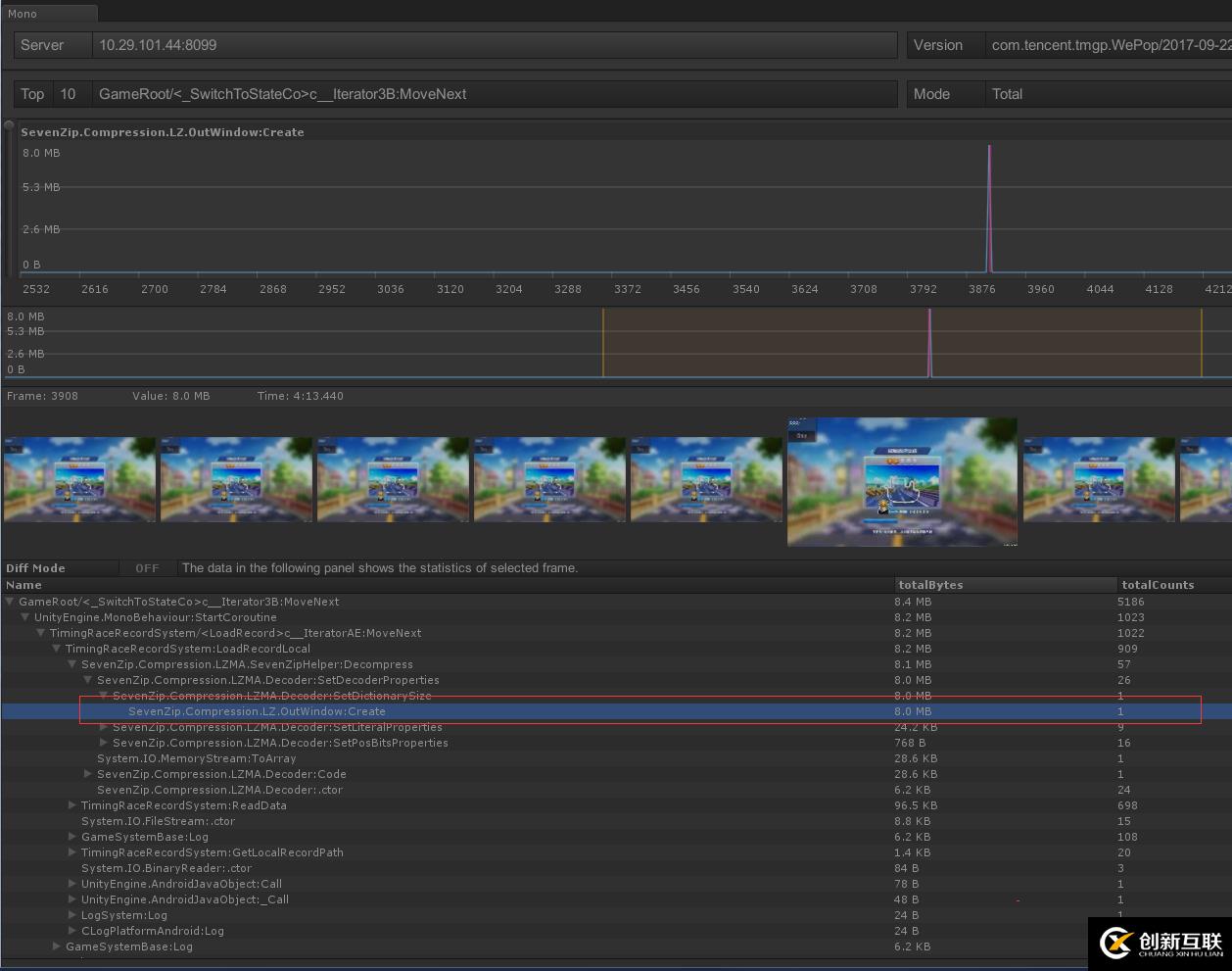Image resolution: width=1232 pixels, height=971 pixels.
Task: Expand UnityEngine.AndroidJavaObject:_Call row
Action: [72, 899]
